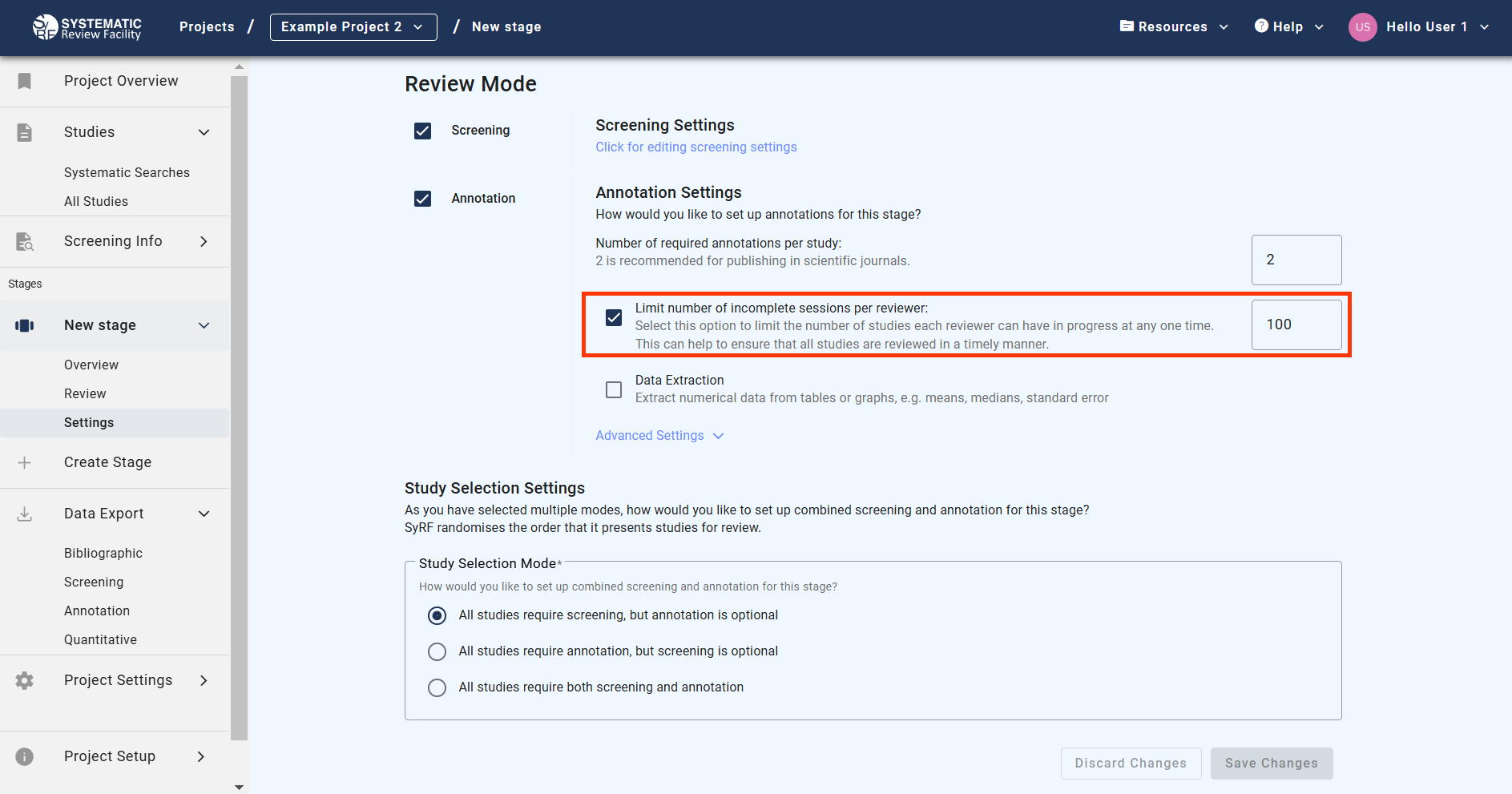Open the Example Project 2 dropdown
1512x794 pixels.
(353, 27)
